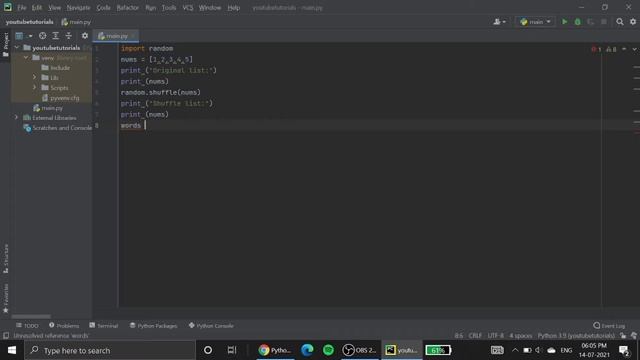Expand Lib folder in project tree
This screenshot has width=640, height=360.
(x=34, y=77)
